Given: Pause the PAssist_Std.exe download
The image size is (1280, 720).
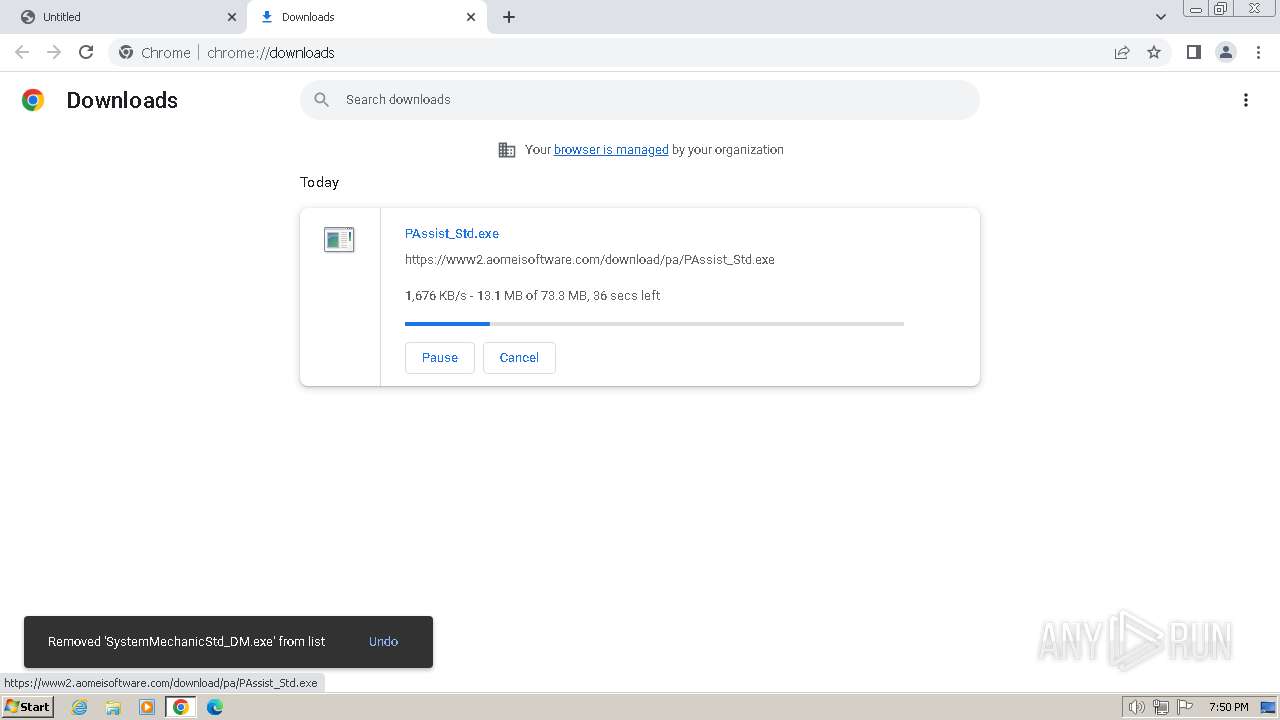Looking at the screenshot, I should [440, 358].
